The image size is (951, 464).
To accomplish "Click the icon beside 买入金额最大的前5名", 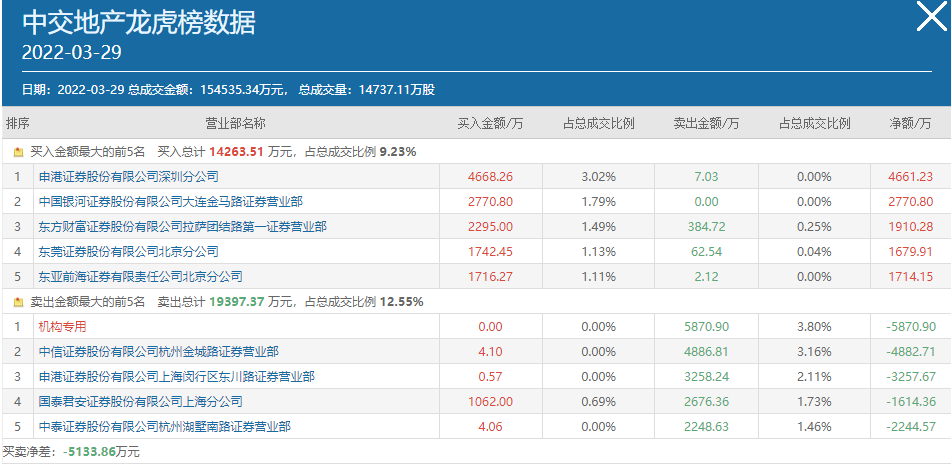I will [x=17, y=152].
